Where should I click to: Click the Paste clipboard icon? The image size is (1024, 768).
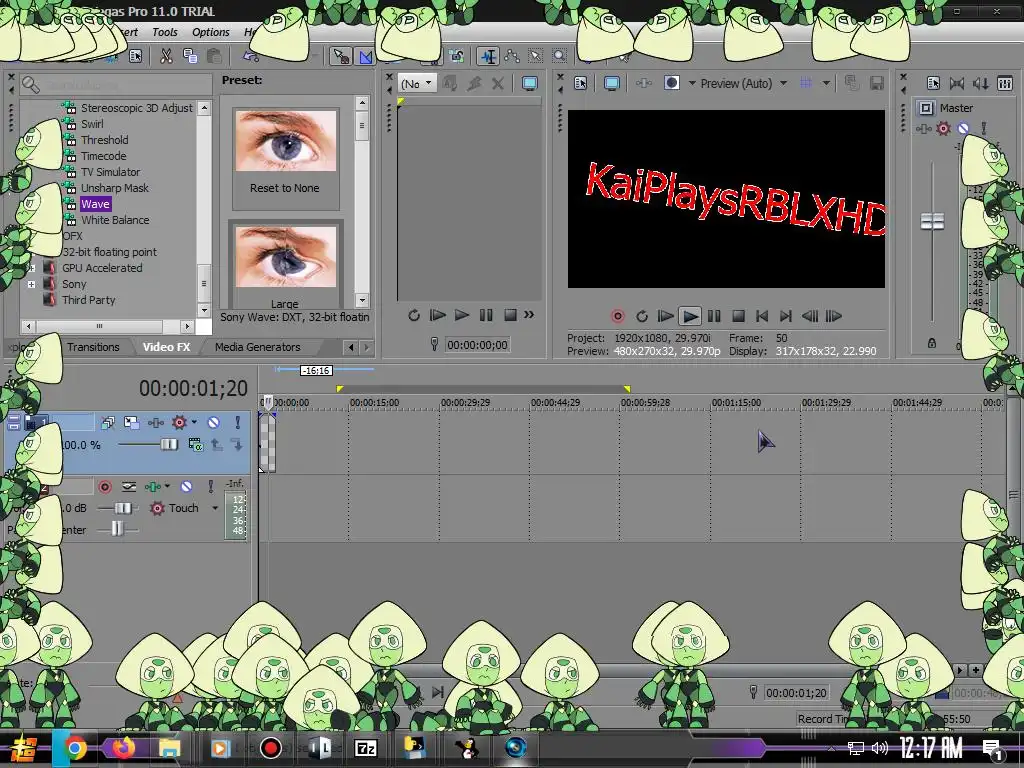(x=214, y=56)
